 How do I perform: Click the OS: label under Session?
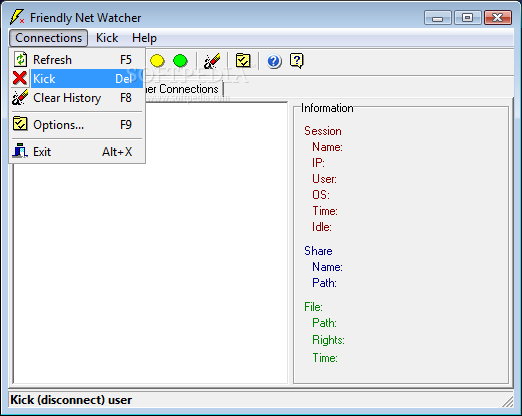(321, 195)
